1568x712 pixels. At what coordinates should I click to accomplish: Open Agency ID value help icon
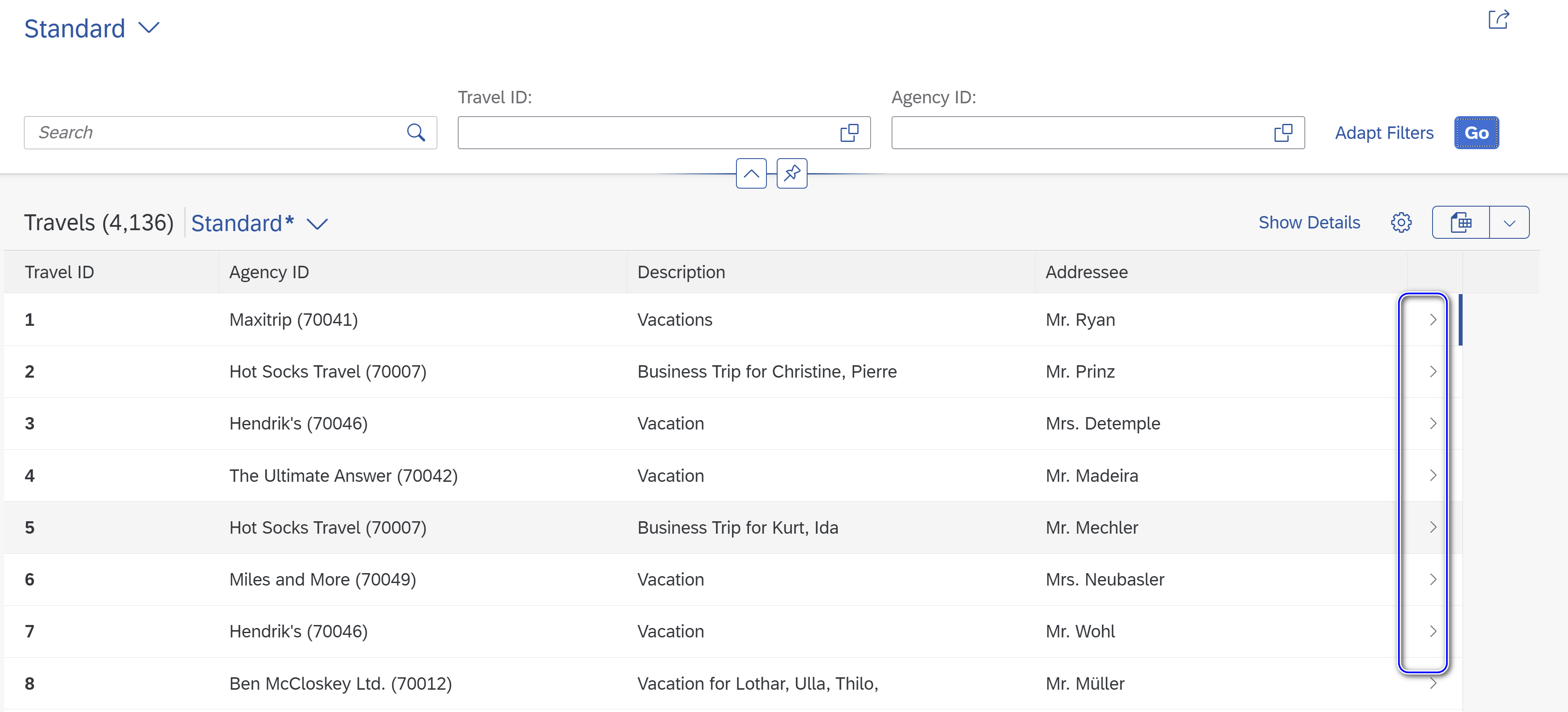pyautogui.click(x=1283, y=132)
